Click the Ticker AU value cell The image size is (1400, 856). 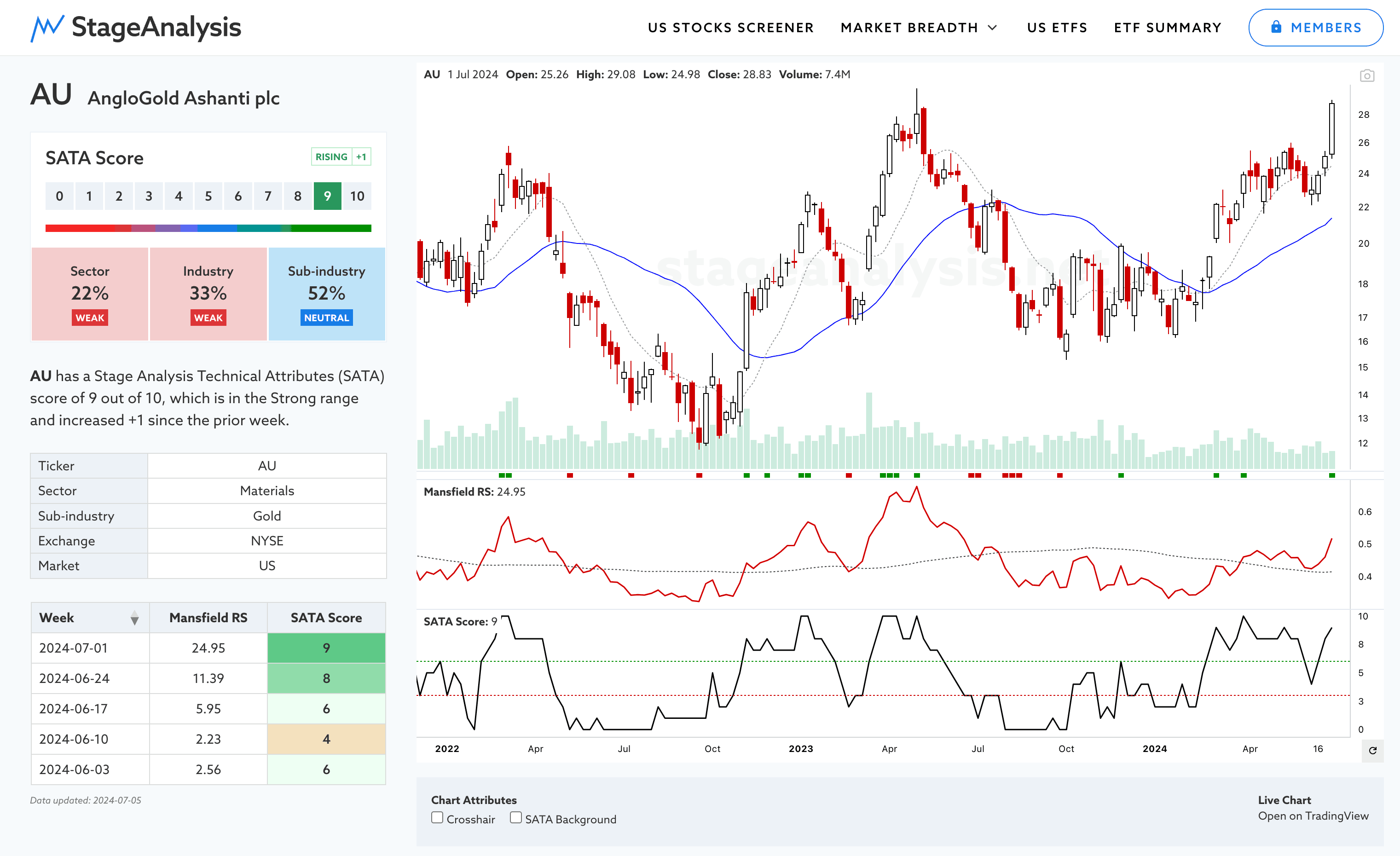[267, 466]
